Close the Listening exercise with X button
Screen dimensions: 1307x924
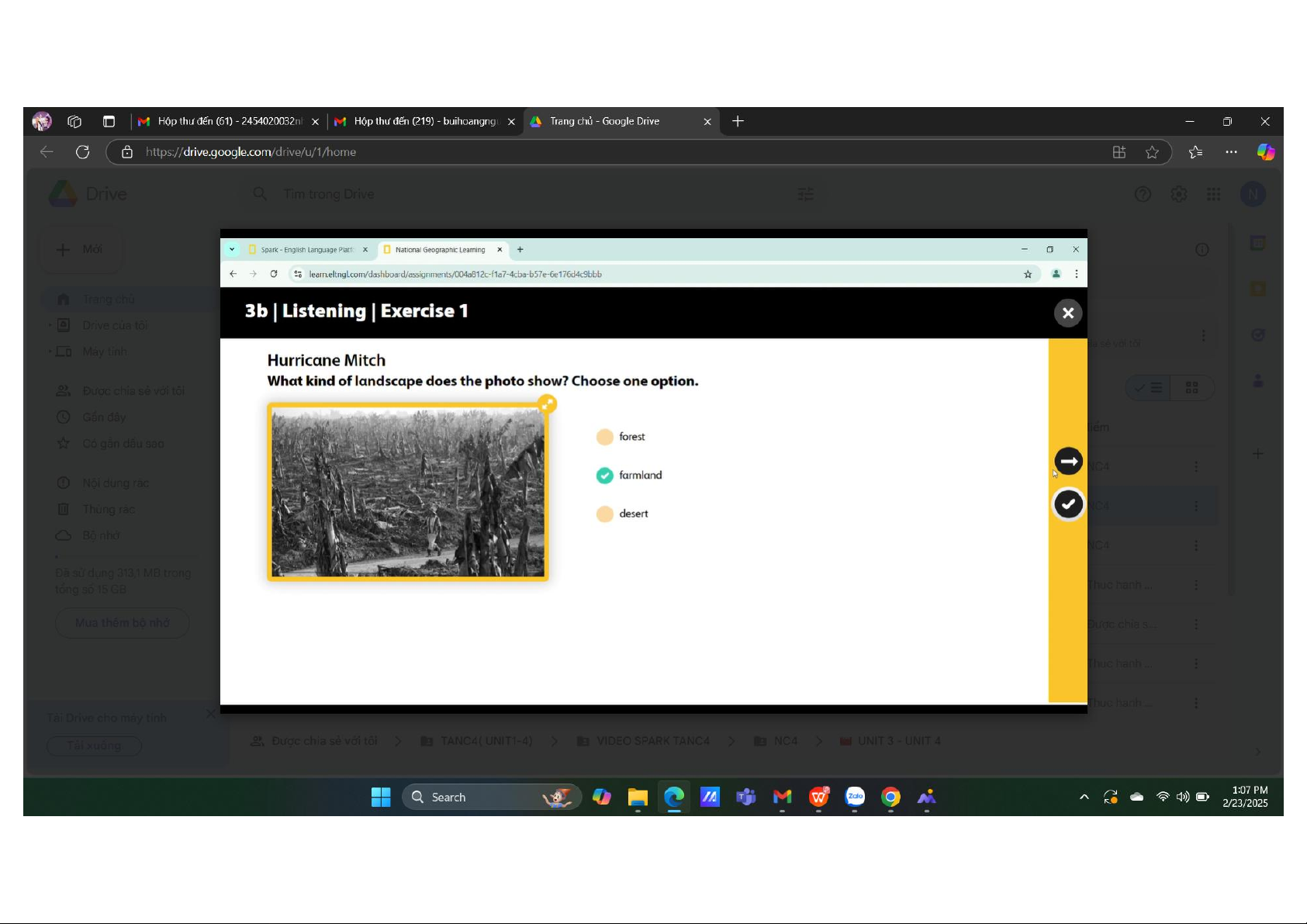(x=1068, y=313)
